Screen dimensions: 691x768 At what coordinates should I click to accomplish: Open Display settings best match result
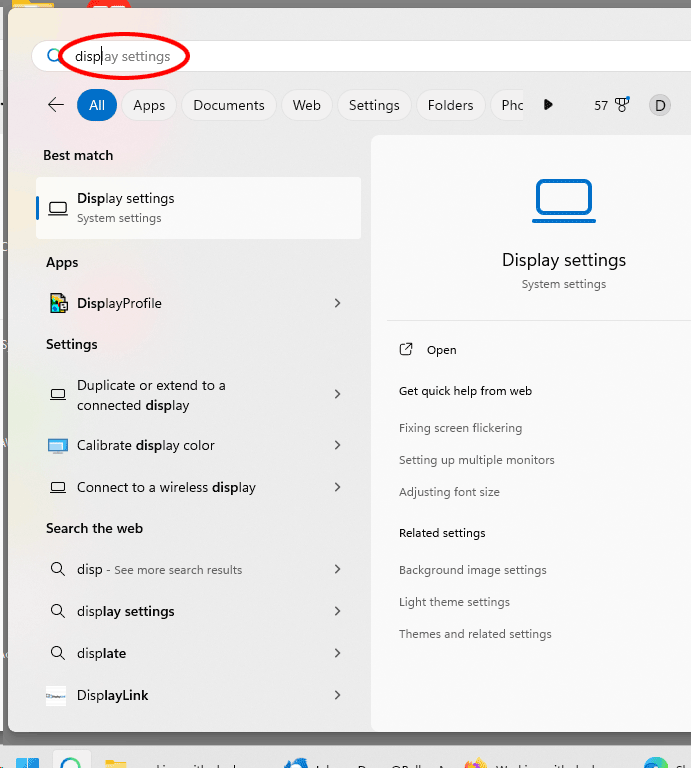click(198, 208)
